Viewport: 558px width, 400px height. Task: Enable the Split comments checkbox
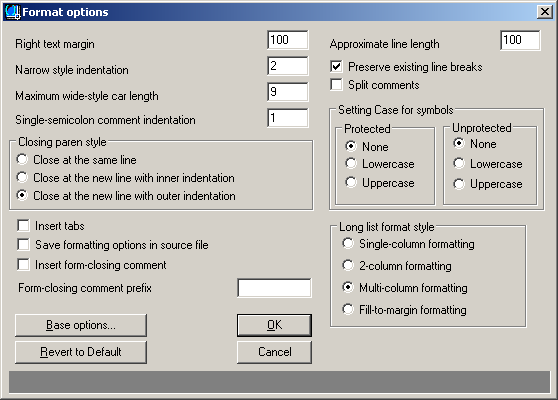point(336,85)
